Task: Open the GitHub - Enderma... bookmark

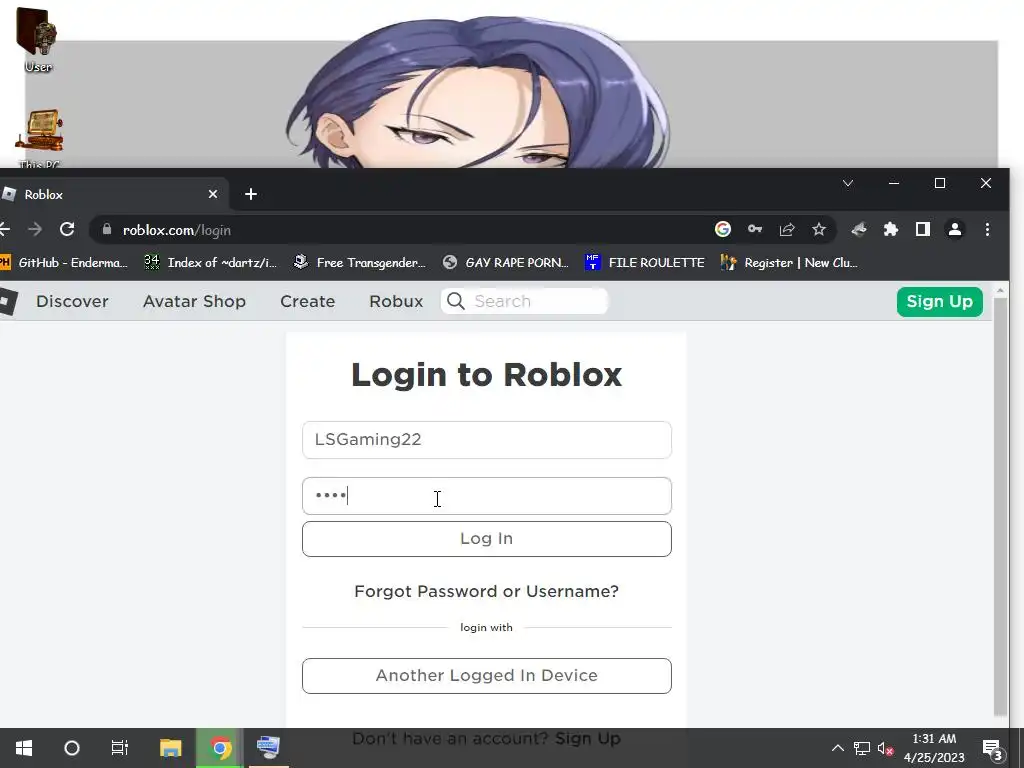Action: 63,263
